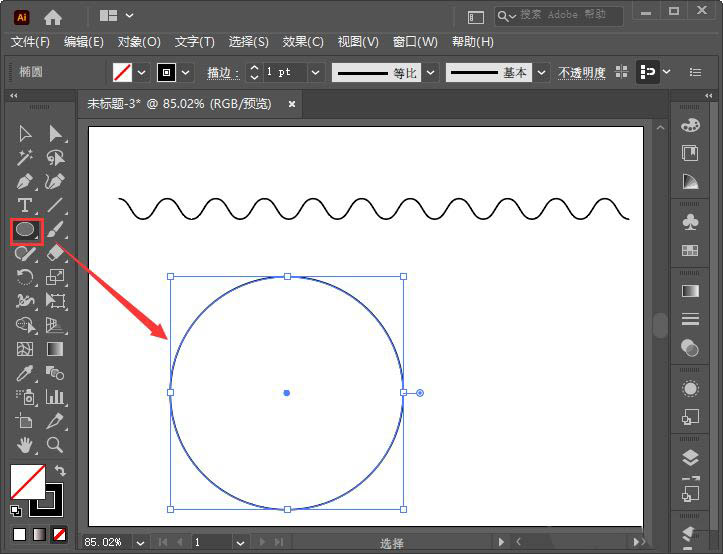This screenshot has height=554, width=723.
Task: Set paint mode to Gradient
Action: pyautogui.click(x=39, y=535)
